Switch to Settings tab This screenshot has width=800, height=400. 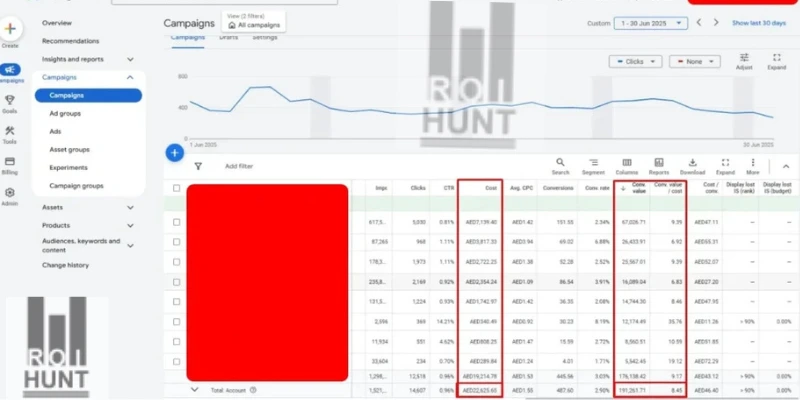pos(265,38)
